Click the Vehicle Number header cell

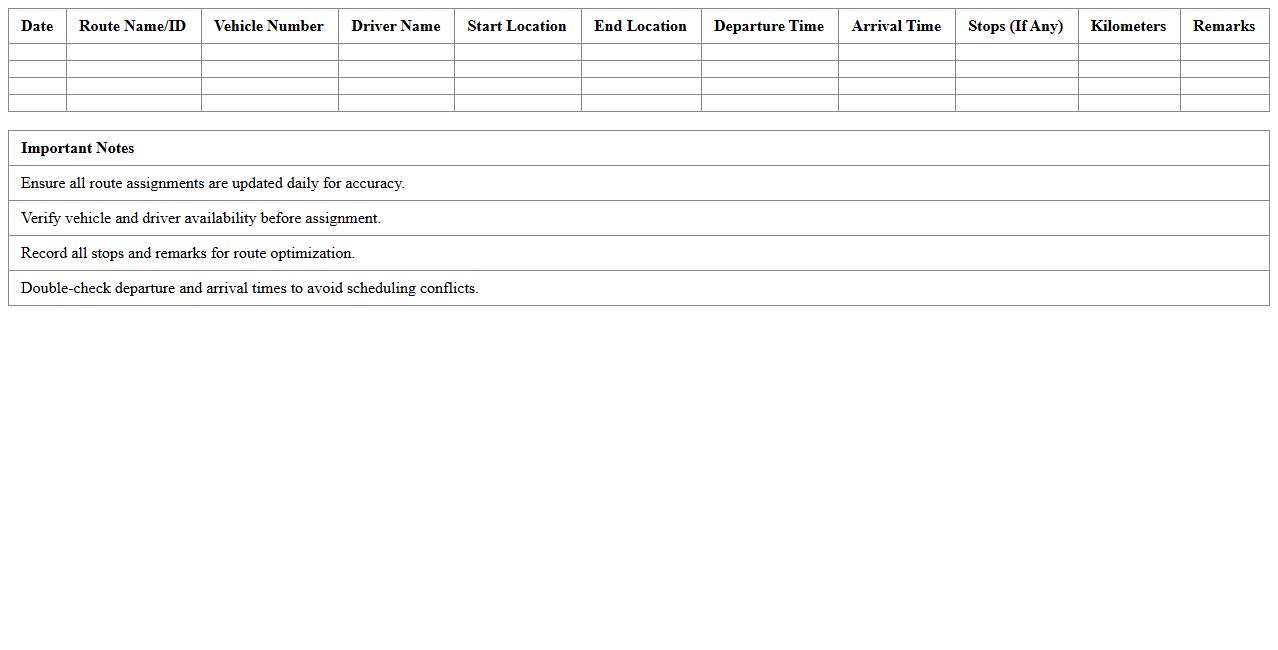269,26
